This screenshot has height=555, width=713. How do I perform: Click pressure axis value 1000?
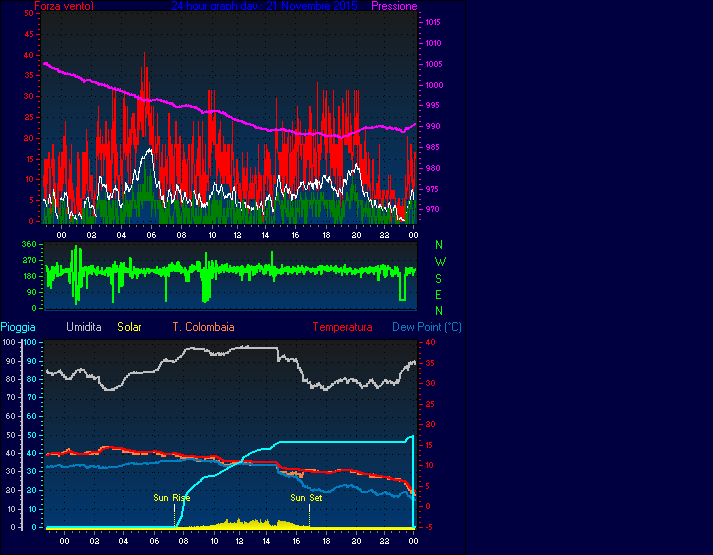[x=434, y=85]
